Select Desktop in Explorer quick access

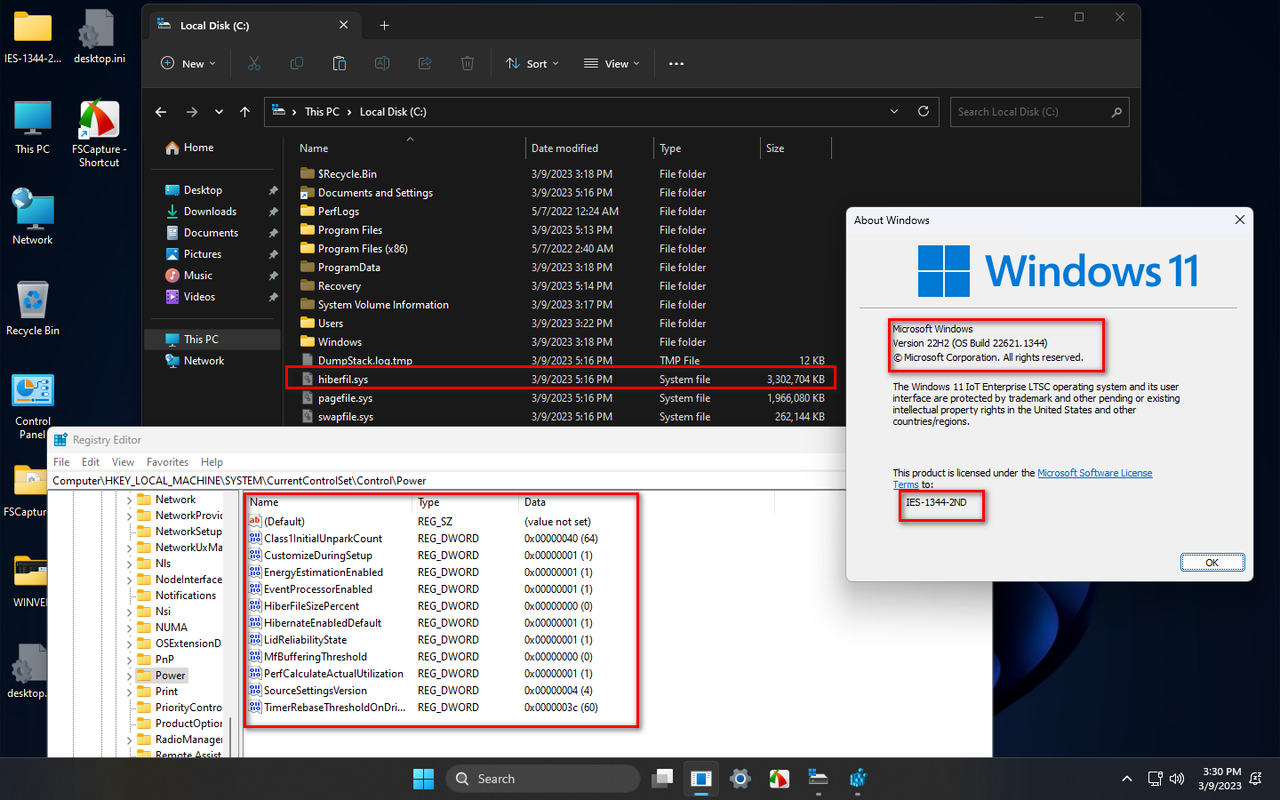coord(202,190)
